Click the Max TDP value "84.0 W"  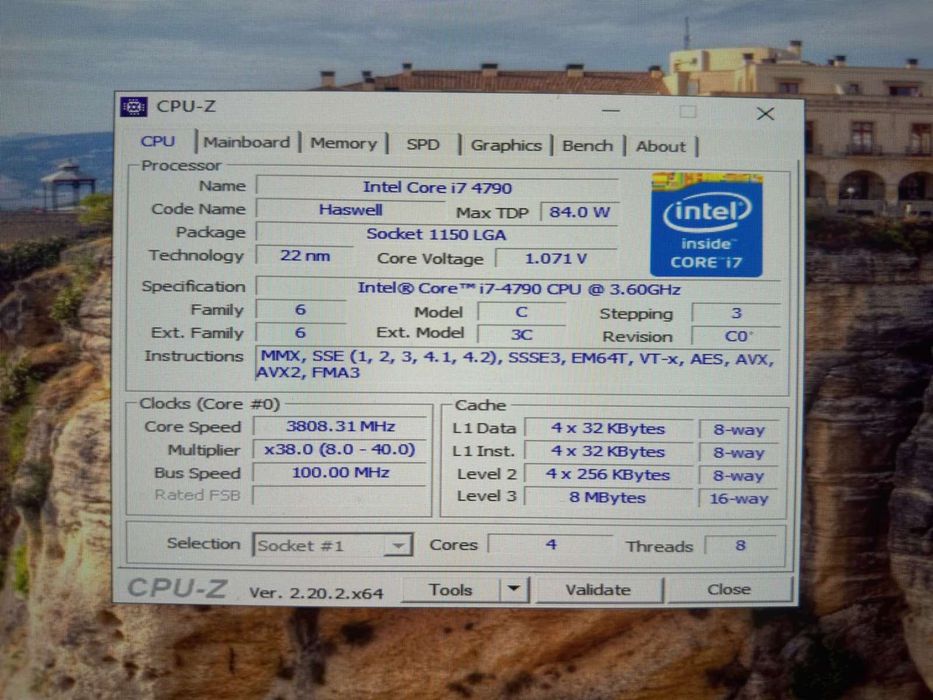(580, 212)
